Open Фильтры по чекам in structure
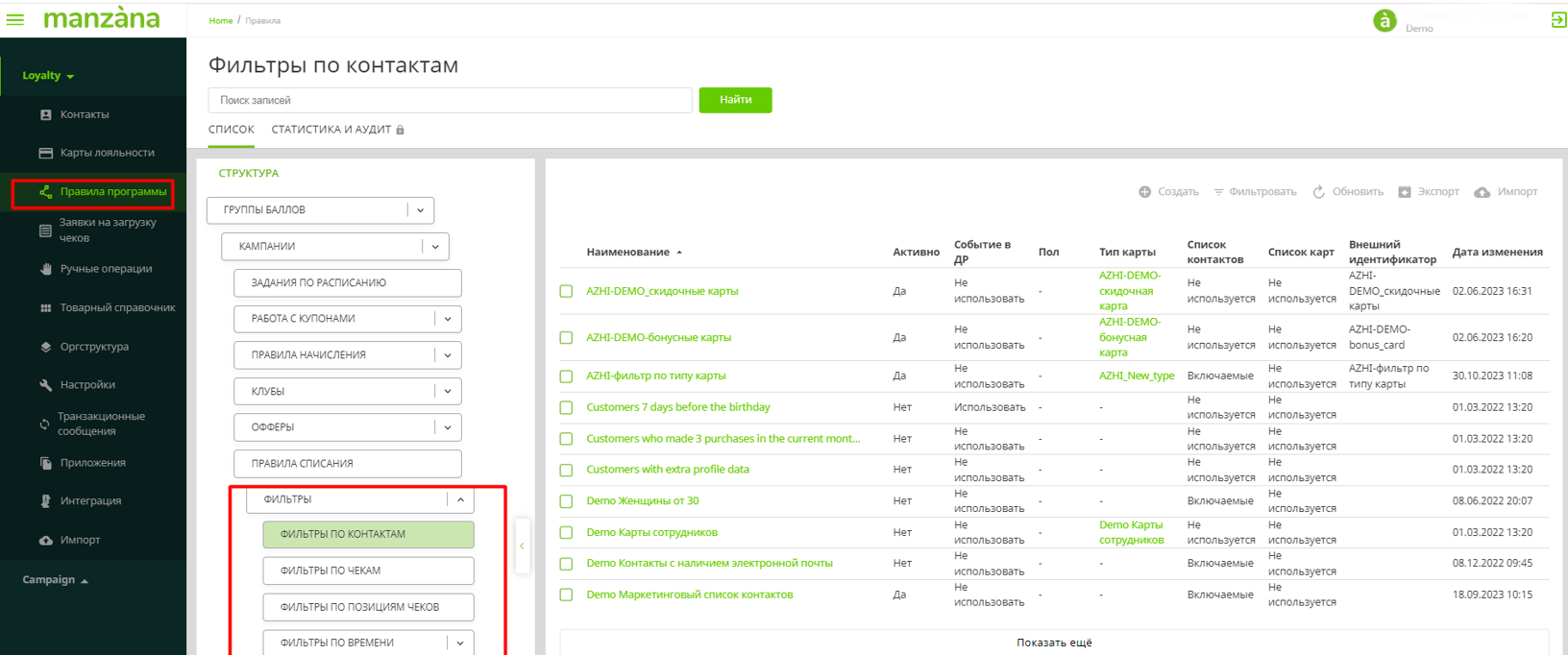This screenshot has width=1568, height=655. 368,570
